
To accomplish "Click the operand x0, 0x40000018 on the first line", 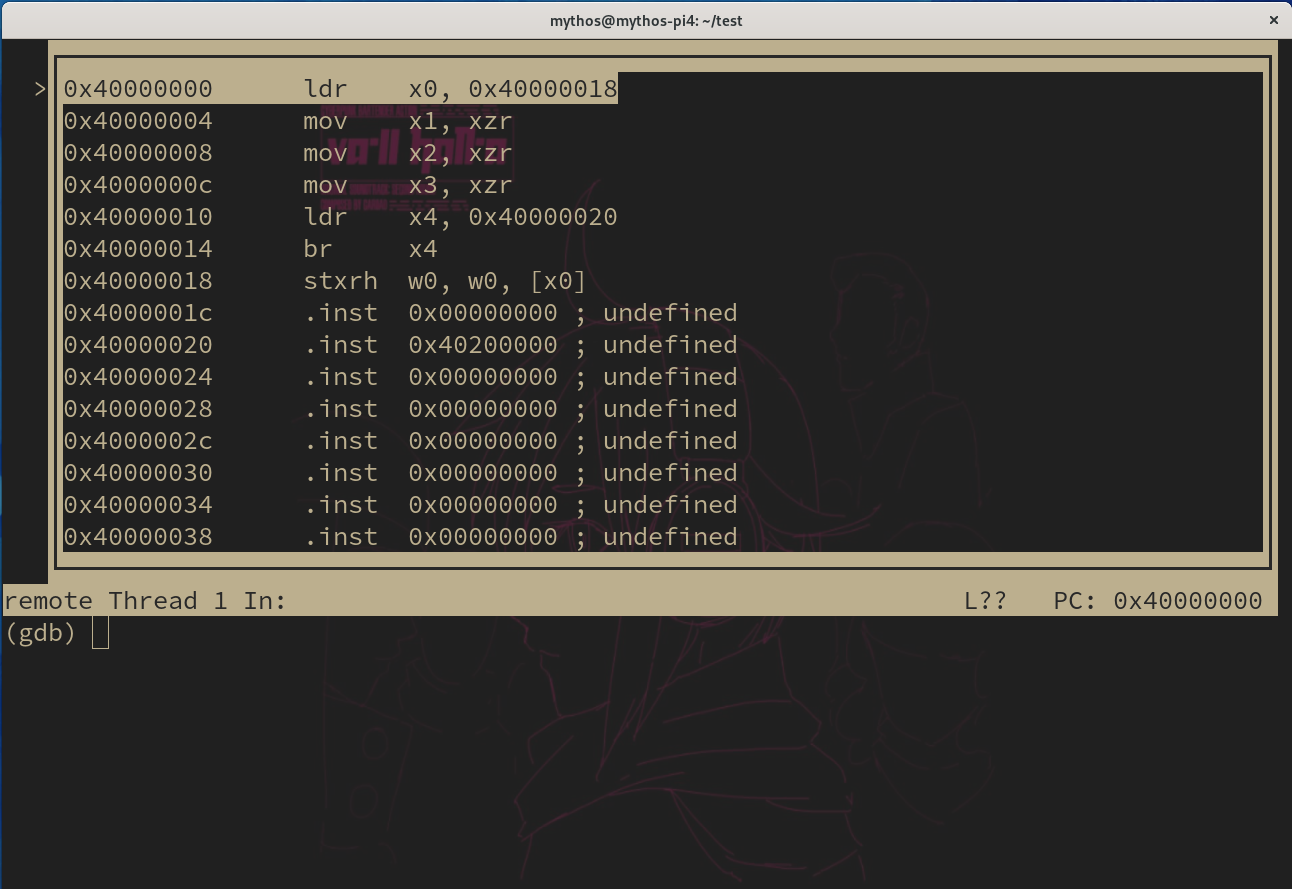I will tap(513, 89).
